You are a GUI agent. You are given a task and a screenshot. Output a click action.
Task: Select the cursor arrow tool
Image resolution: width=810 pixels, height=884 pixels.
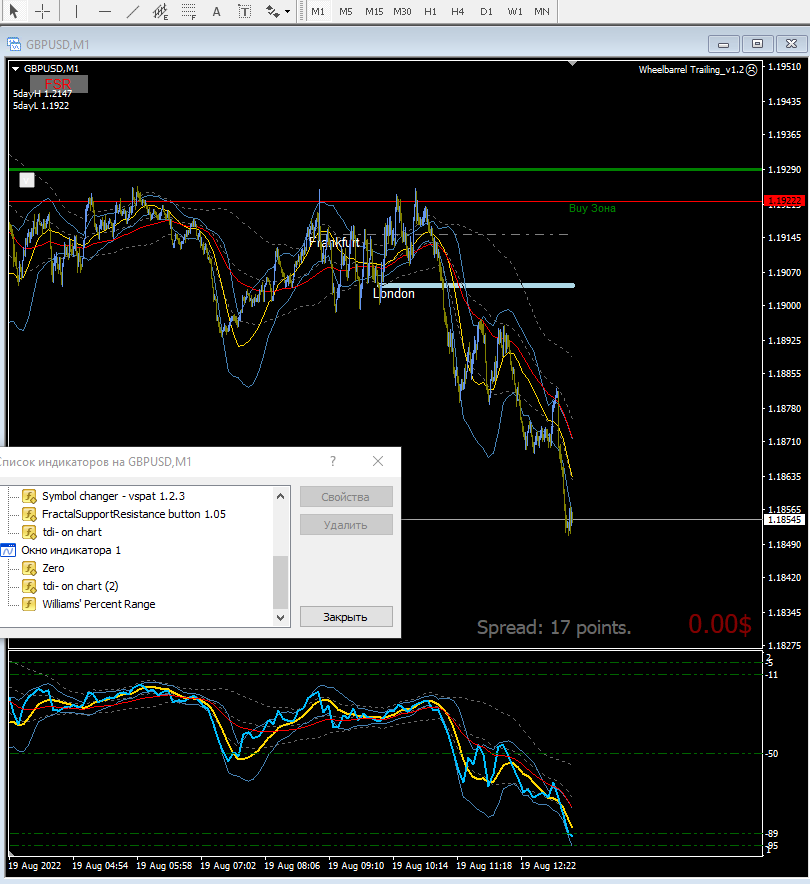15,12
